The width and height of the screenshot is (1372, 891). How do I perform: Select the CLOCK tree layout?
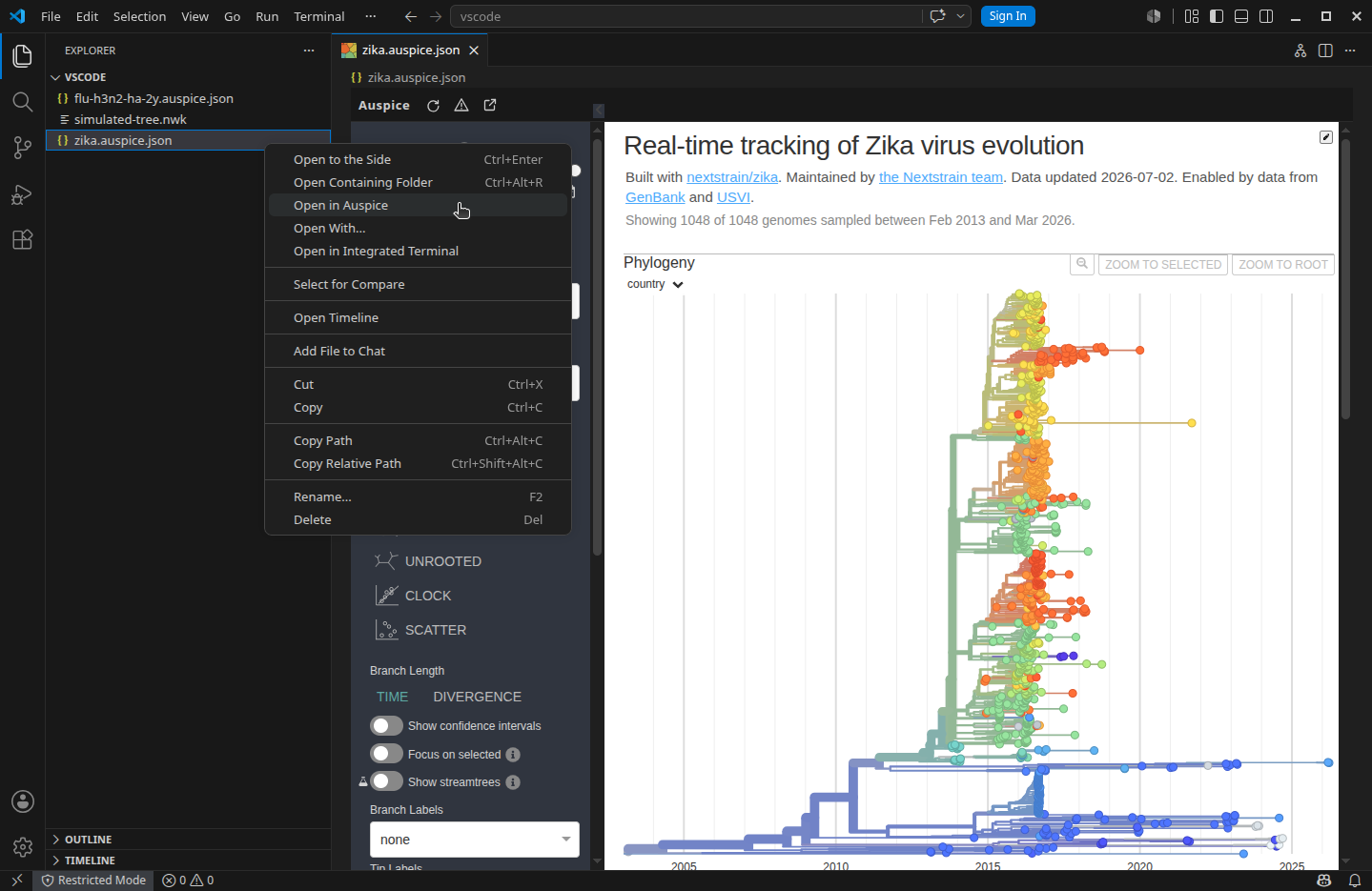(413, 596)
